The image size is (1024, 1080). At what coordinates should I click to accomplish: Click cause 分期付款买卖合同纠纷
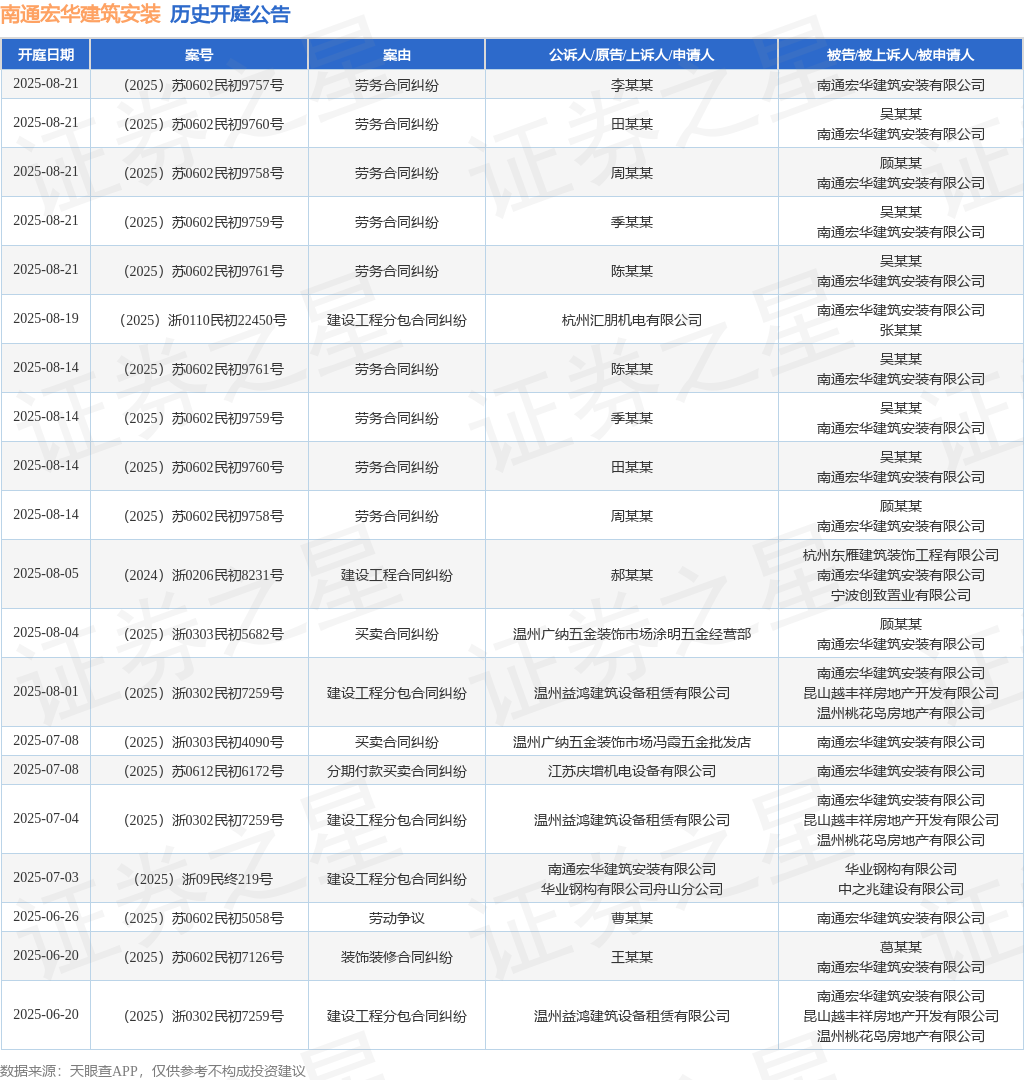[x=397, y=771]
